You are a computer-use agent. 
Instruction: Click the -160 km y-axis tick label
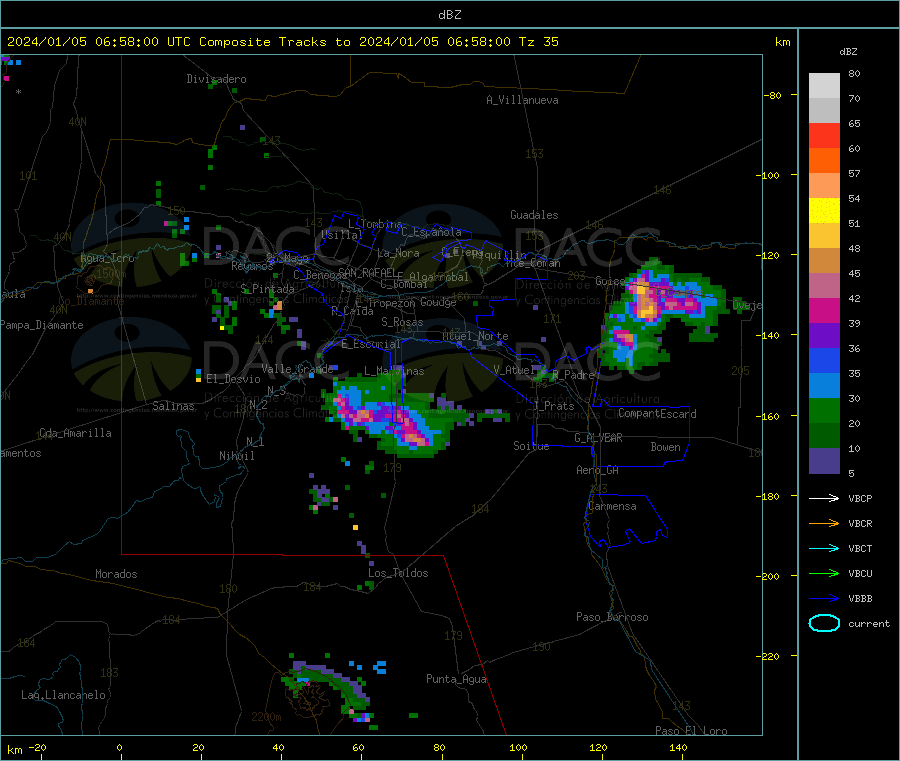[770, 416]
